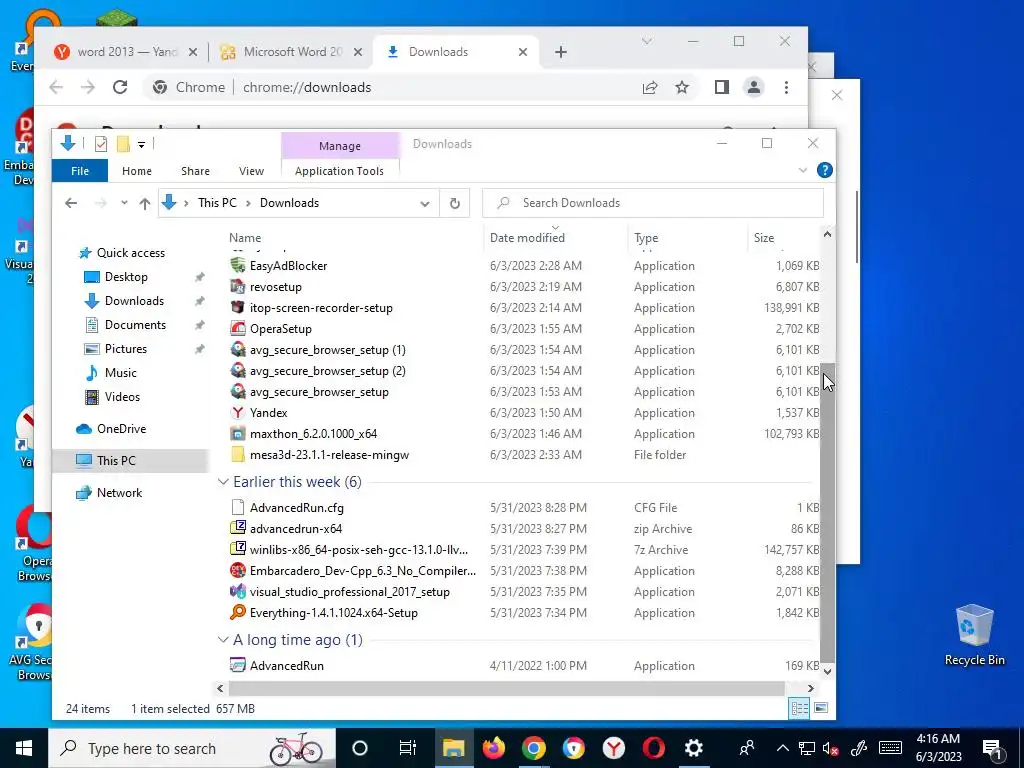1024x768 pixels.
Task: Open recent locations dropdown arrow
Action: click(124, 203)
